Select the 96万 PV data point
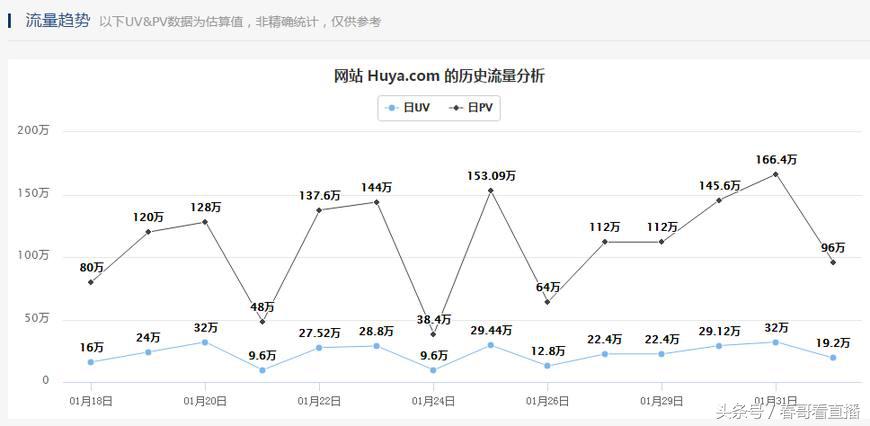870x426 pixels. (833, 262)
